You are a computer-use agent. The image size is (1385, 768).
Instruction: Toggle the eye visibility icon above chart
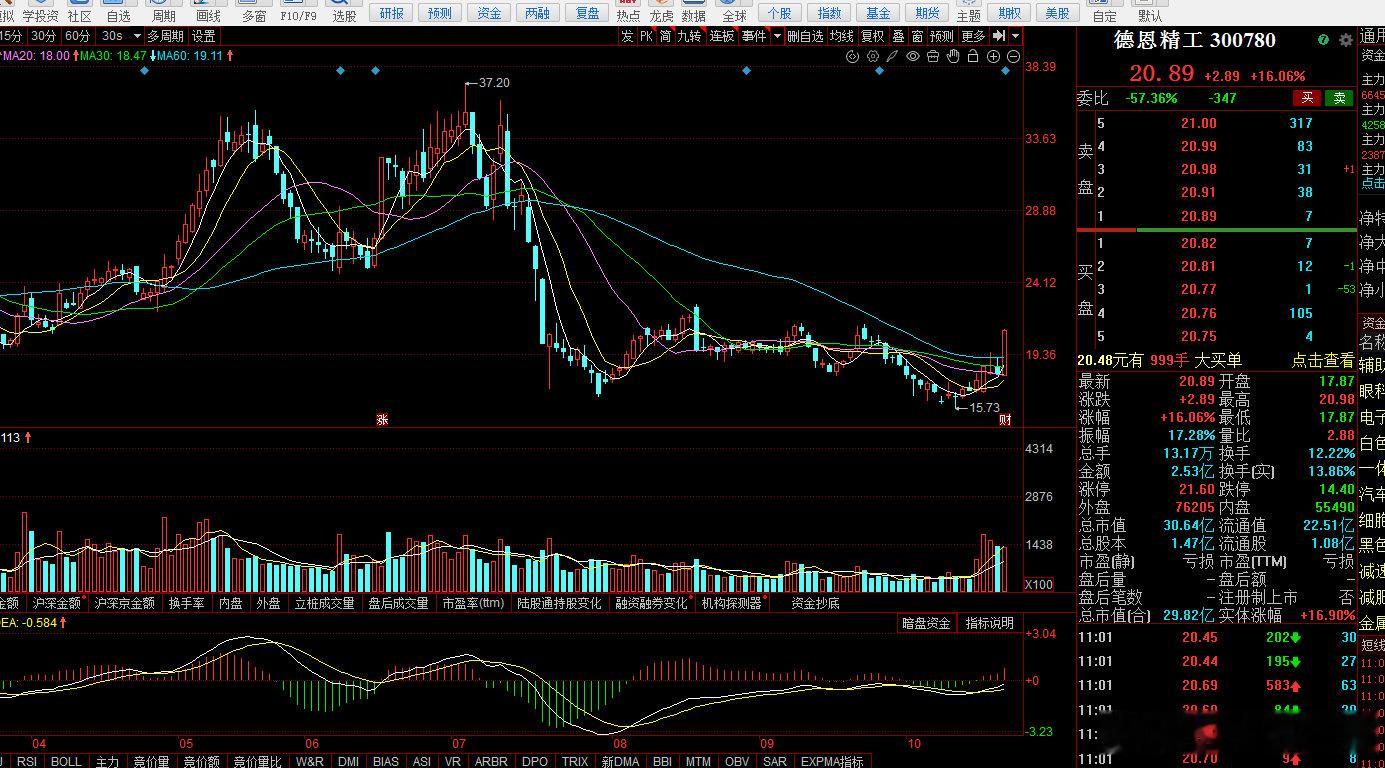[x=913, y=57]
